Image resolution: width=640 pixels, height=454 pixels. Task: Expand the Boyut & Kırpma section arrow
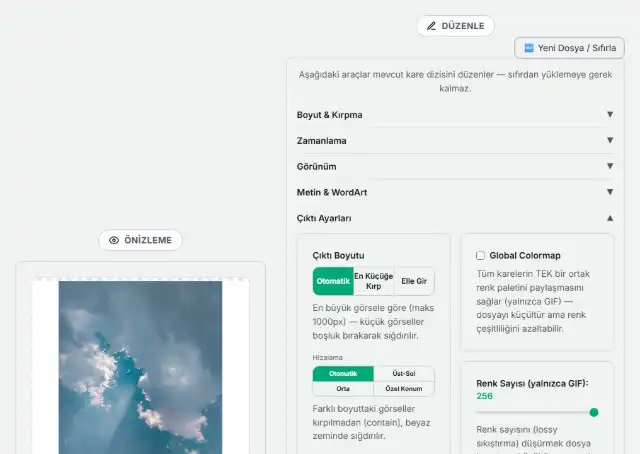pyautogui.click(x=610, y=114)
